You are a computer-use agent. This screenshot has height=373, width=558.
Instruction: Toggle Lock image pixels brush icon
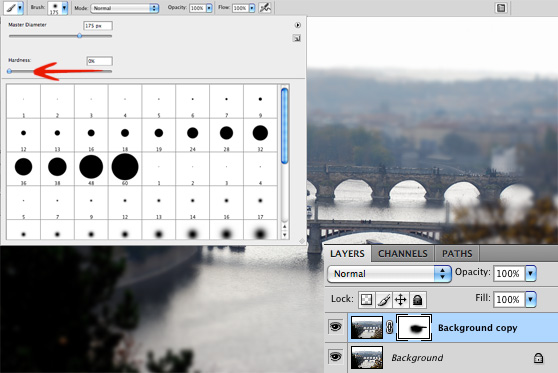(x=384, y=300)
